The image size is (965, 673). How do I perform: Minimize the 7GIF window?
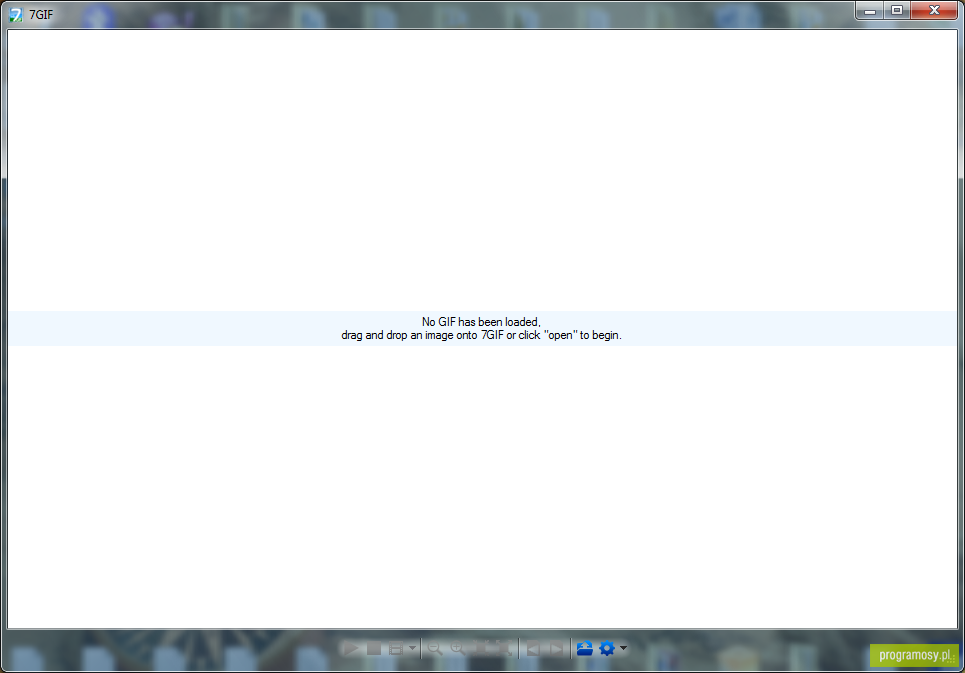870,10
